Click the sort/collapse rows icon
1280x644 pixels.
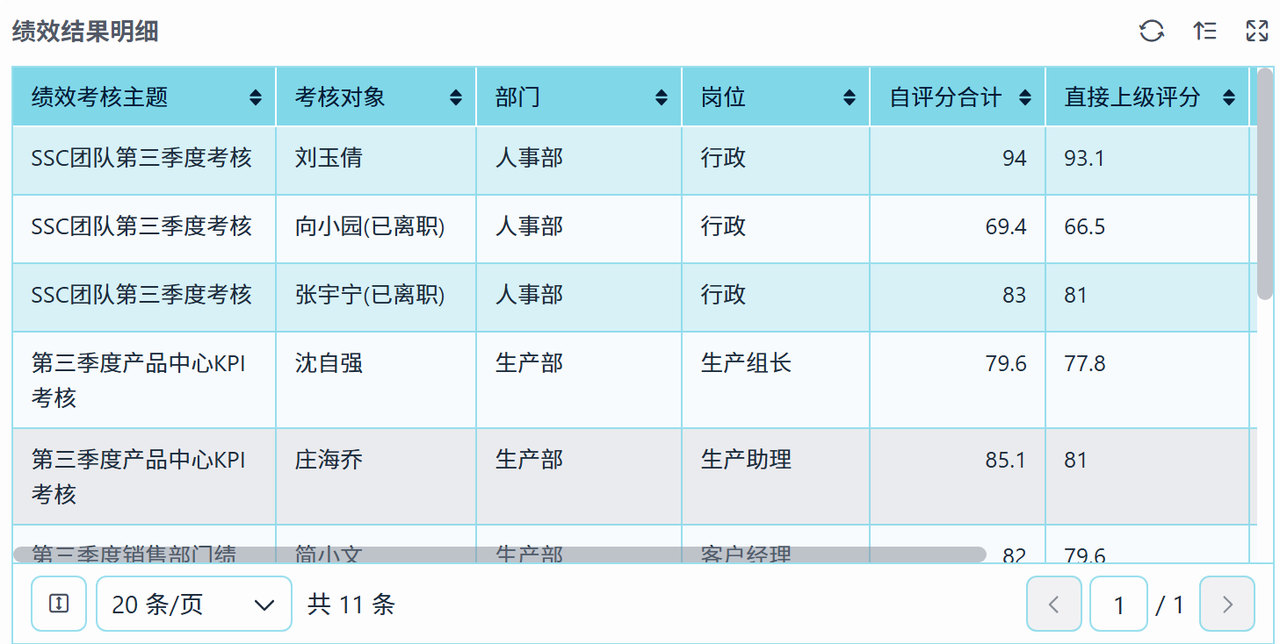(x=1205, y=31)
